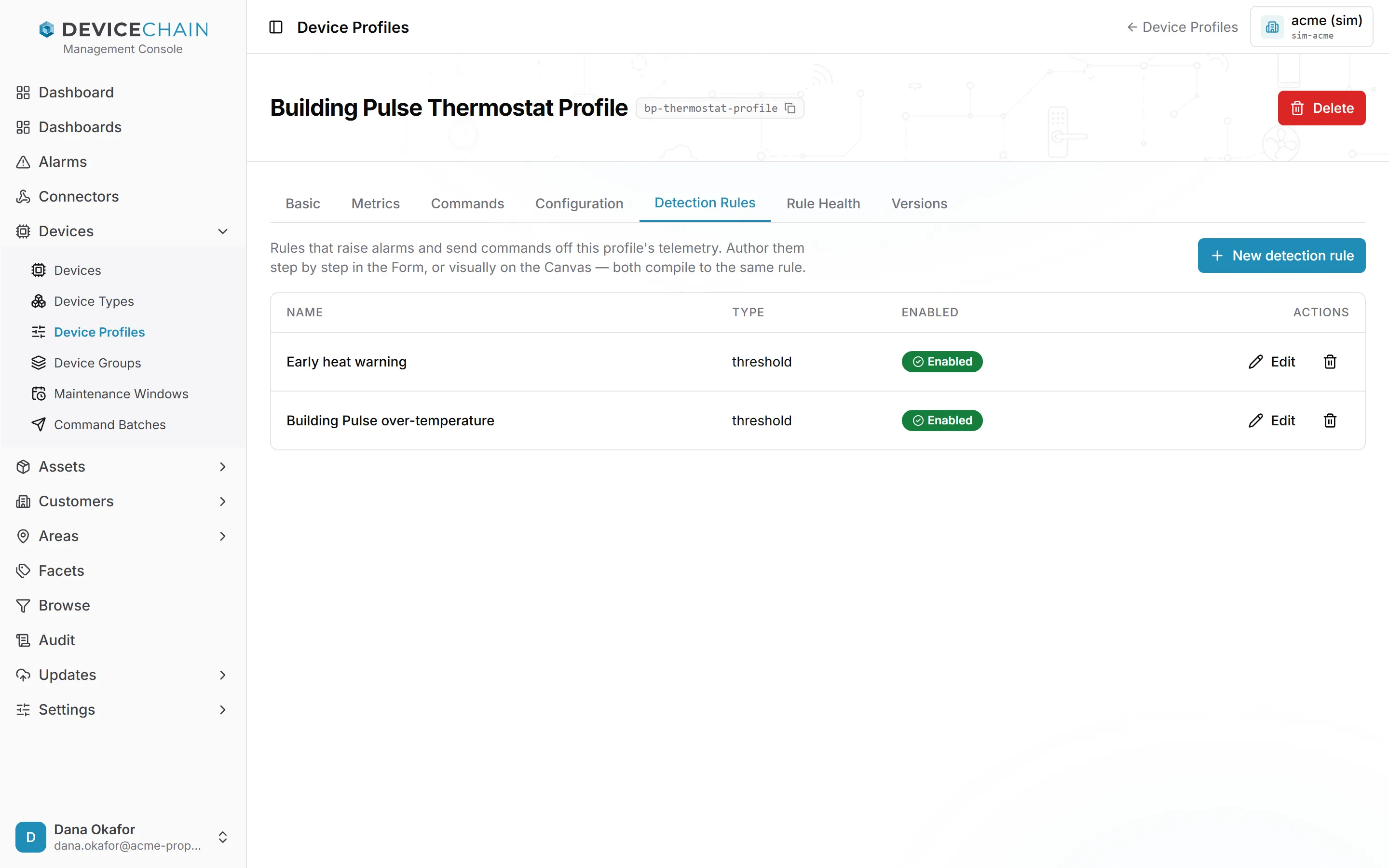Open the Devices sub-item in the sidebar
Image resolution: width=1389 pixels, height=868 pixels.
[77, 270]
